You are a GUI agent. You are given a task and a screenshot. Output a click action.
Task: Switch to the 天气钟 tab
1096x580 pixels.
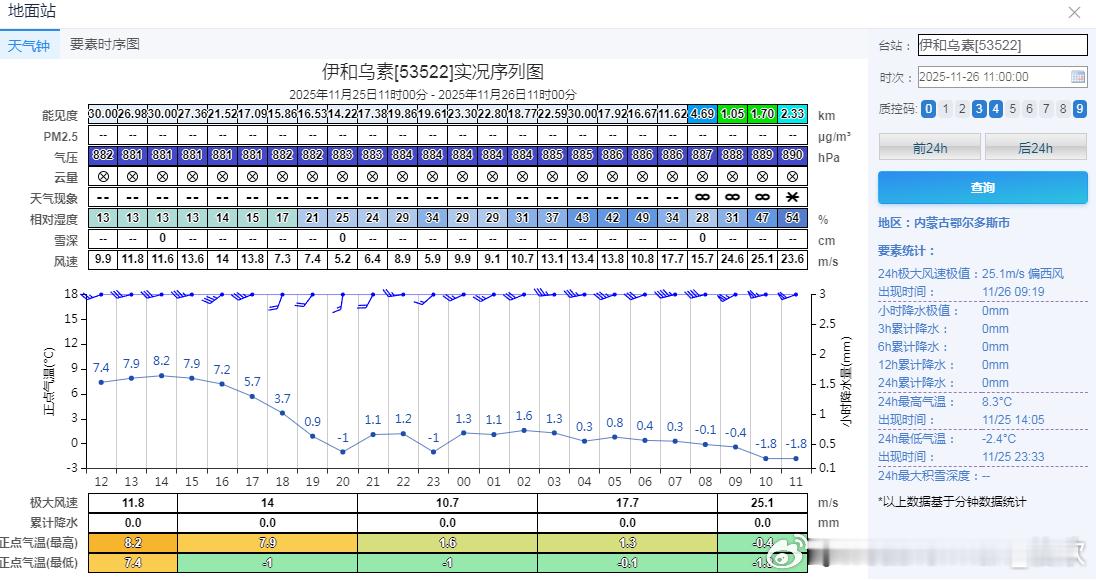pyautogui.click(x=29, y=45)
